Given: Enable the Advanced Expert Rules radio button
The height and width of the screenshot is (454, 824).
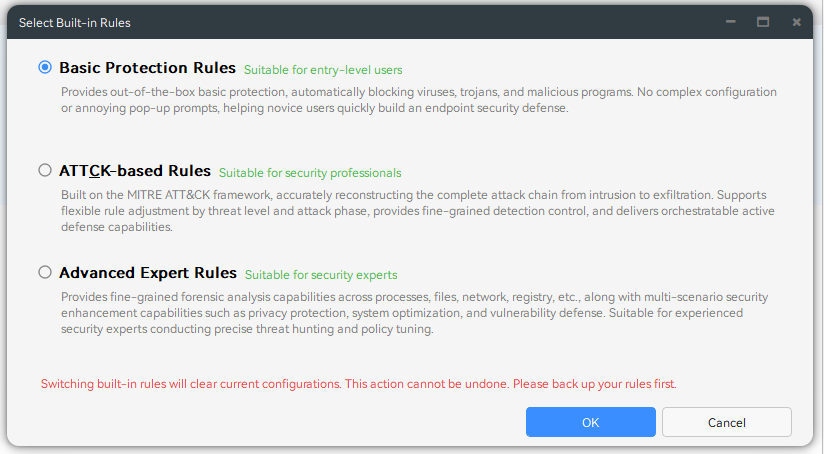Looking at the screenshot, I should click(45, 272).
